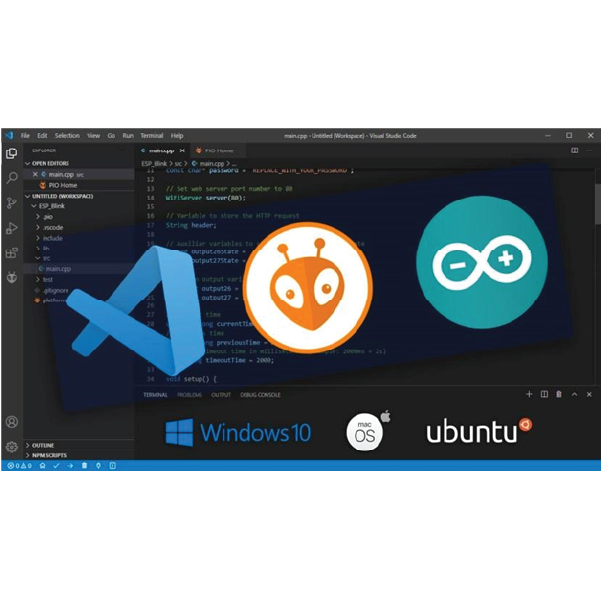
Task: Open the File menu
Action: (25, 135)
